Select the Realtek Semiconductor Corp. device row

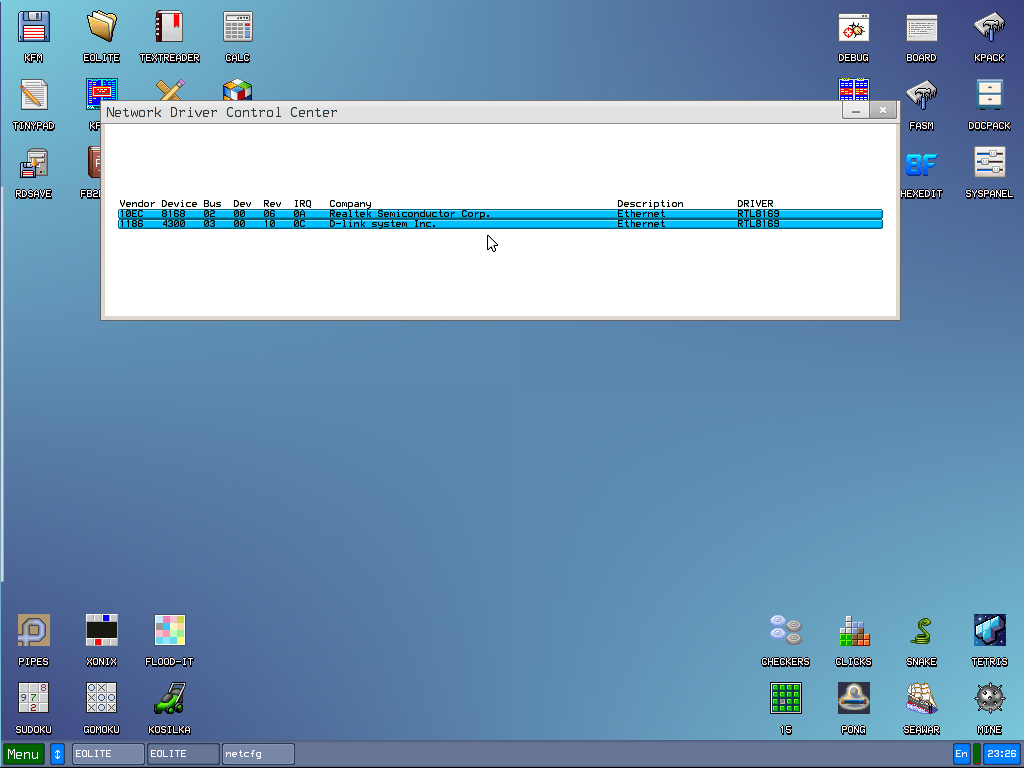click(x=500, y=214)
